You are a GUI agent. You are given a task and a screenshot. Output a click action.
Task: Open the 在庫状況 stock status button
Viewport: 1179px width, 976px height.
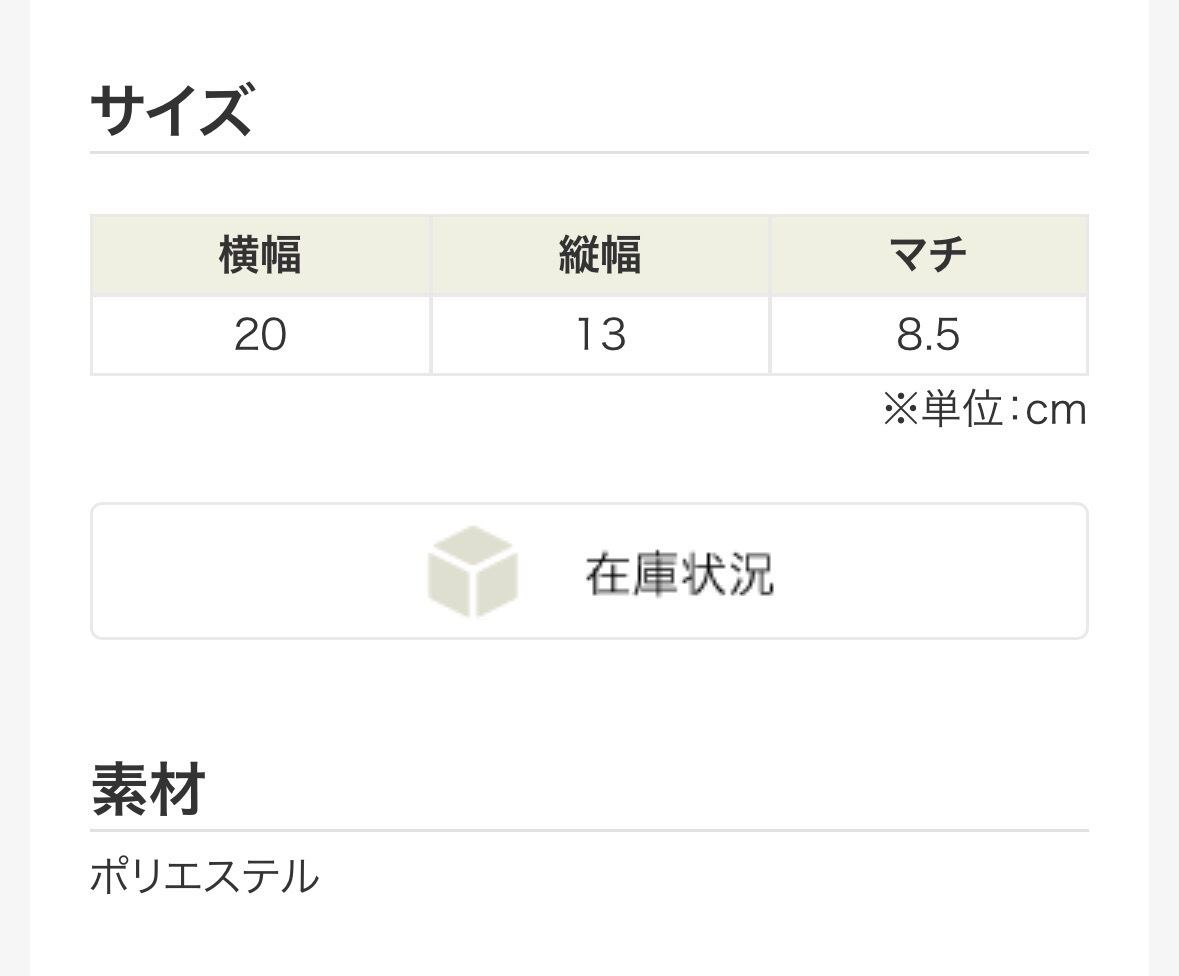(x=590, y=571)
